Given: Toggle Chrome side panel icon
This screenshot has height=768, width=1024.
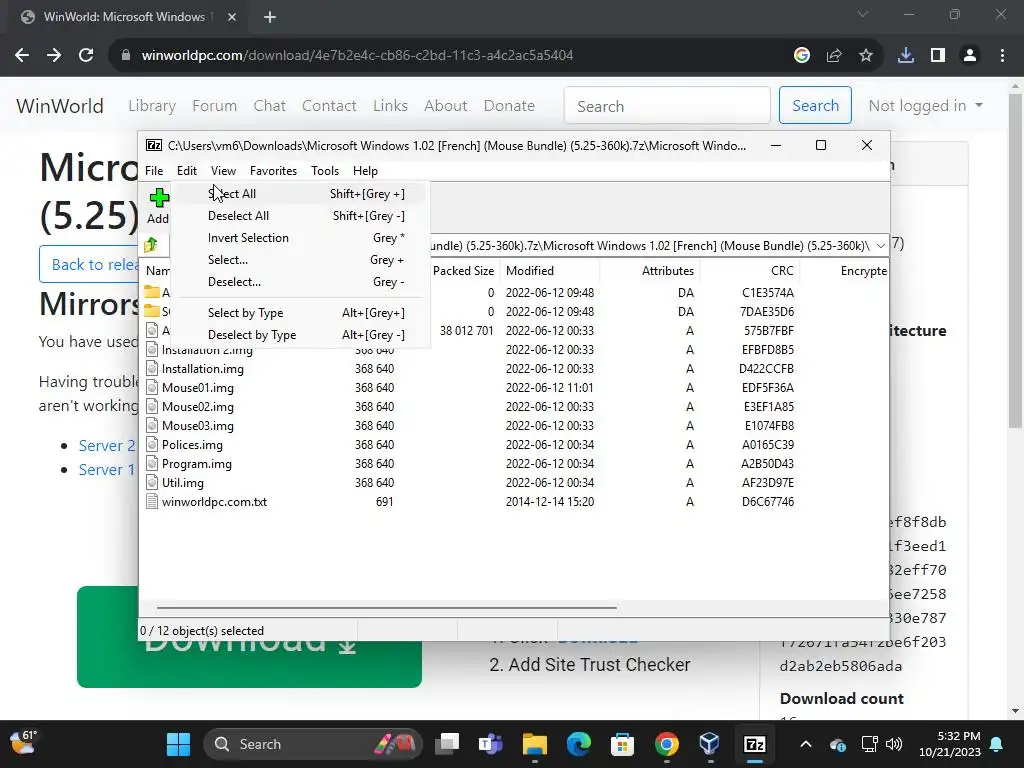Looking at the screenshot, I should click(x=938, y=56).
